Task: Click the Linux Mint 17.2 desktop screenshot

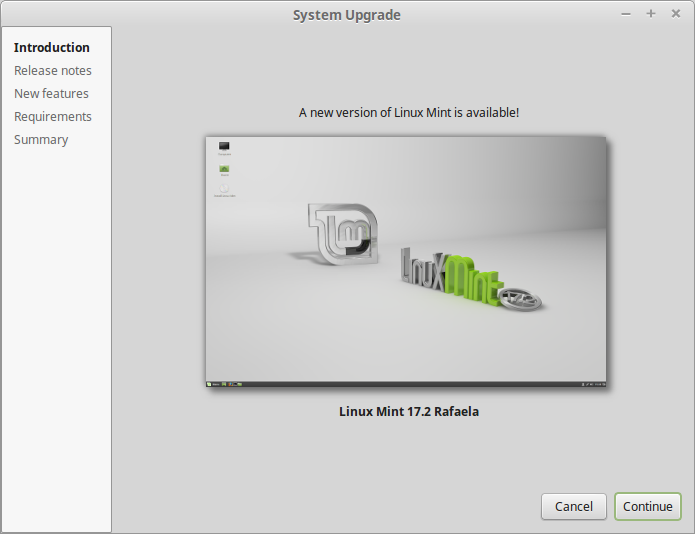Action: [x=406, y=262]
